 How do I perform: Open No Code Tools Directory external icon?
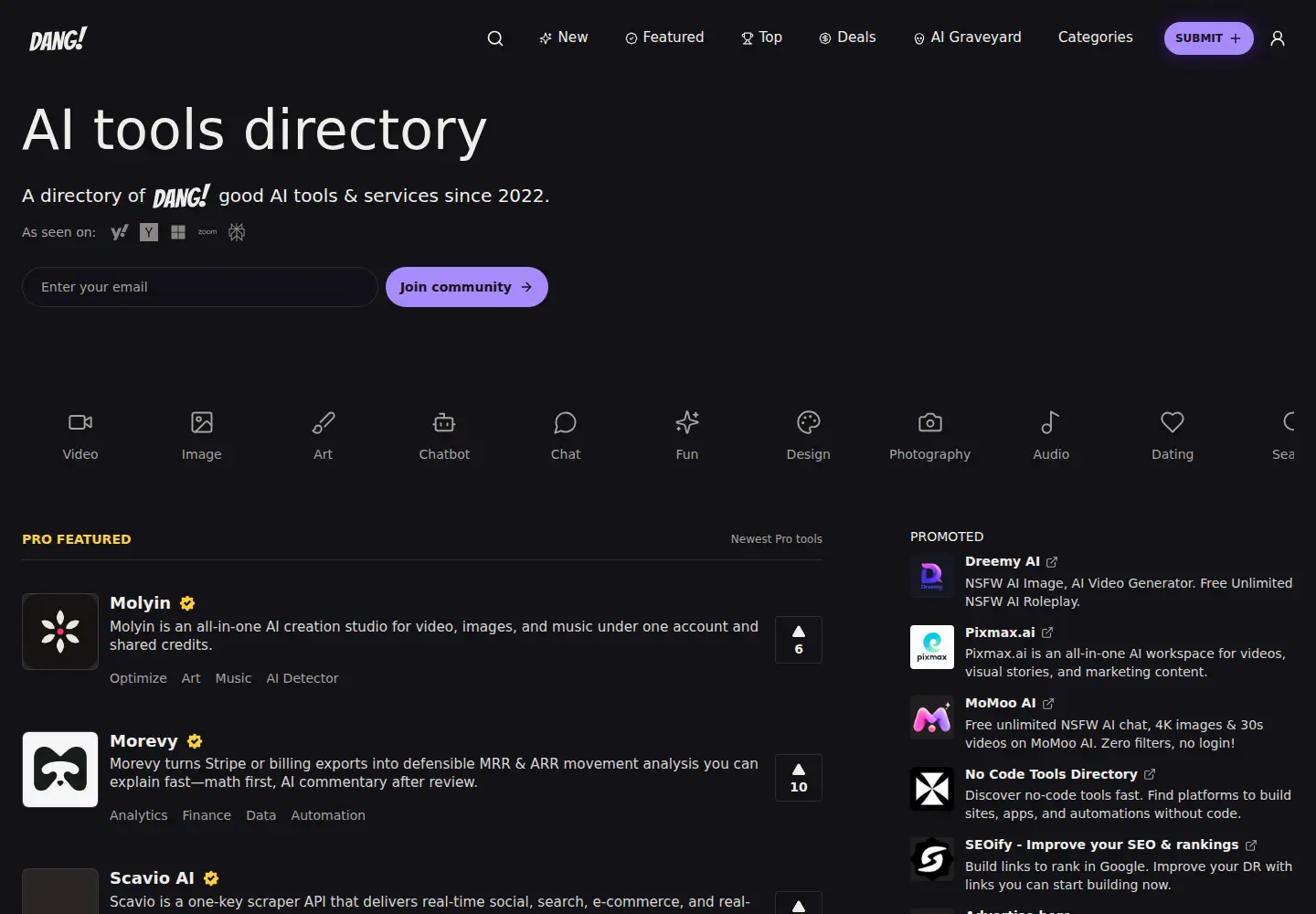point(1150,774)
